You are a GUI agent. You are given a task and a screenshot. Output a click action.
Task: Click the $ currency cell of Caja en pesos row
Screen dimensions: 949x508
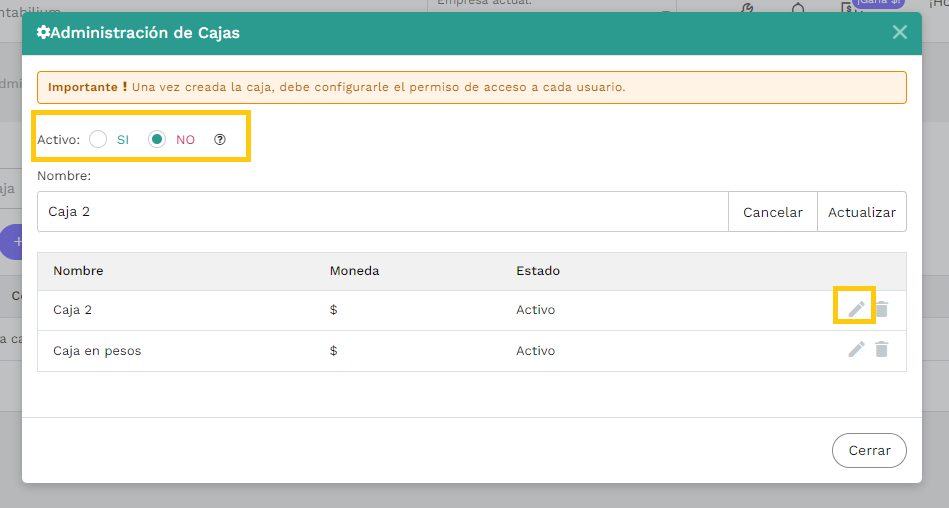[x=333, y=351]
